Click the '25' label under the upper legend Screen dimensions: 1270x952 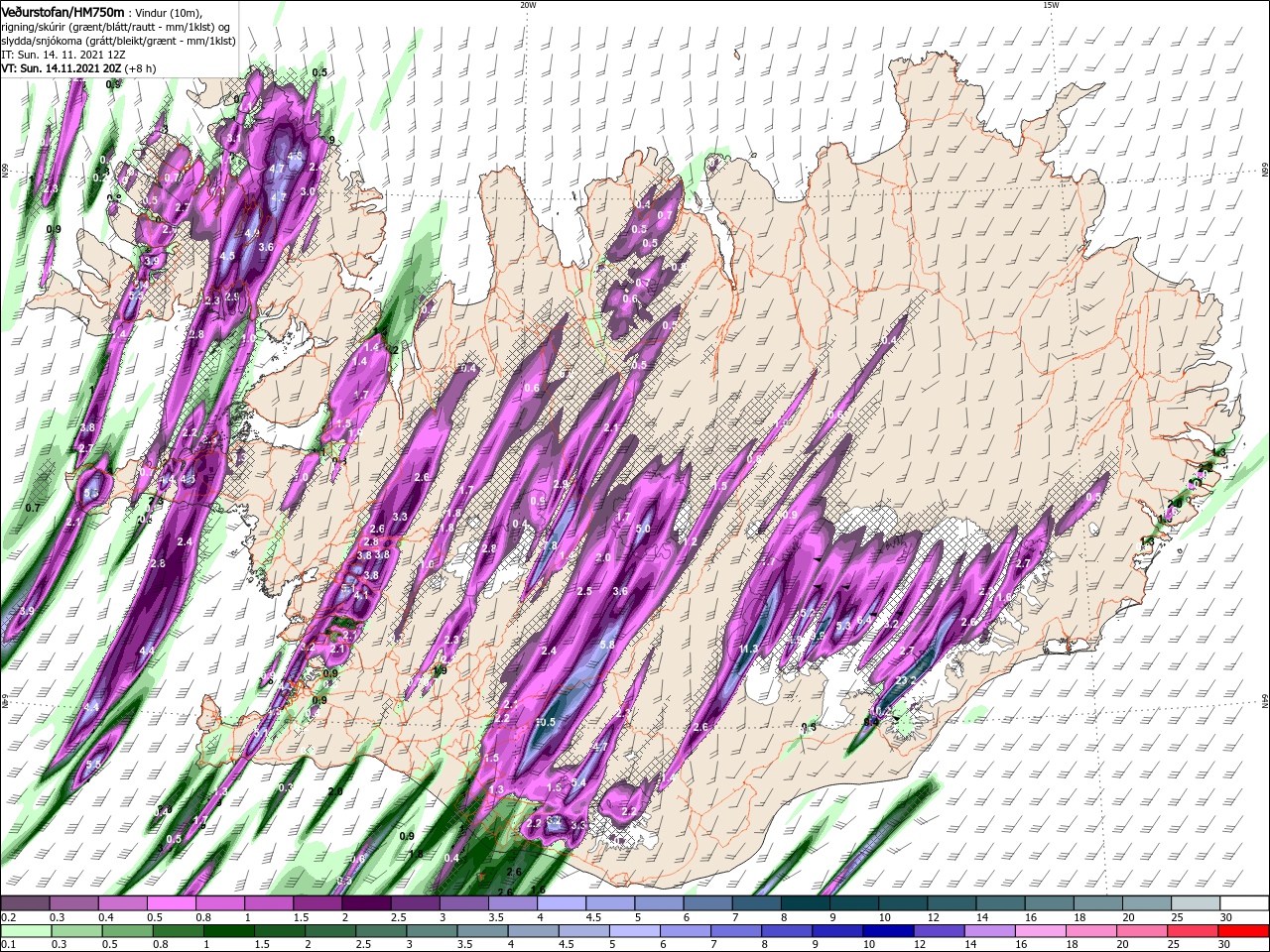(1180, 917)
